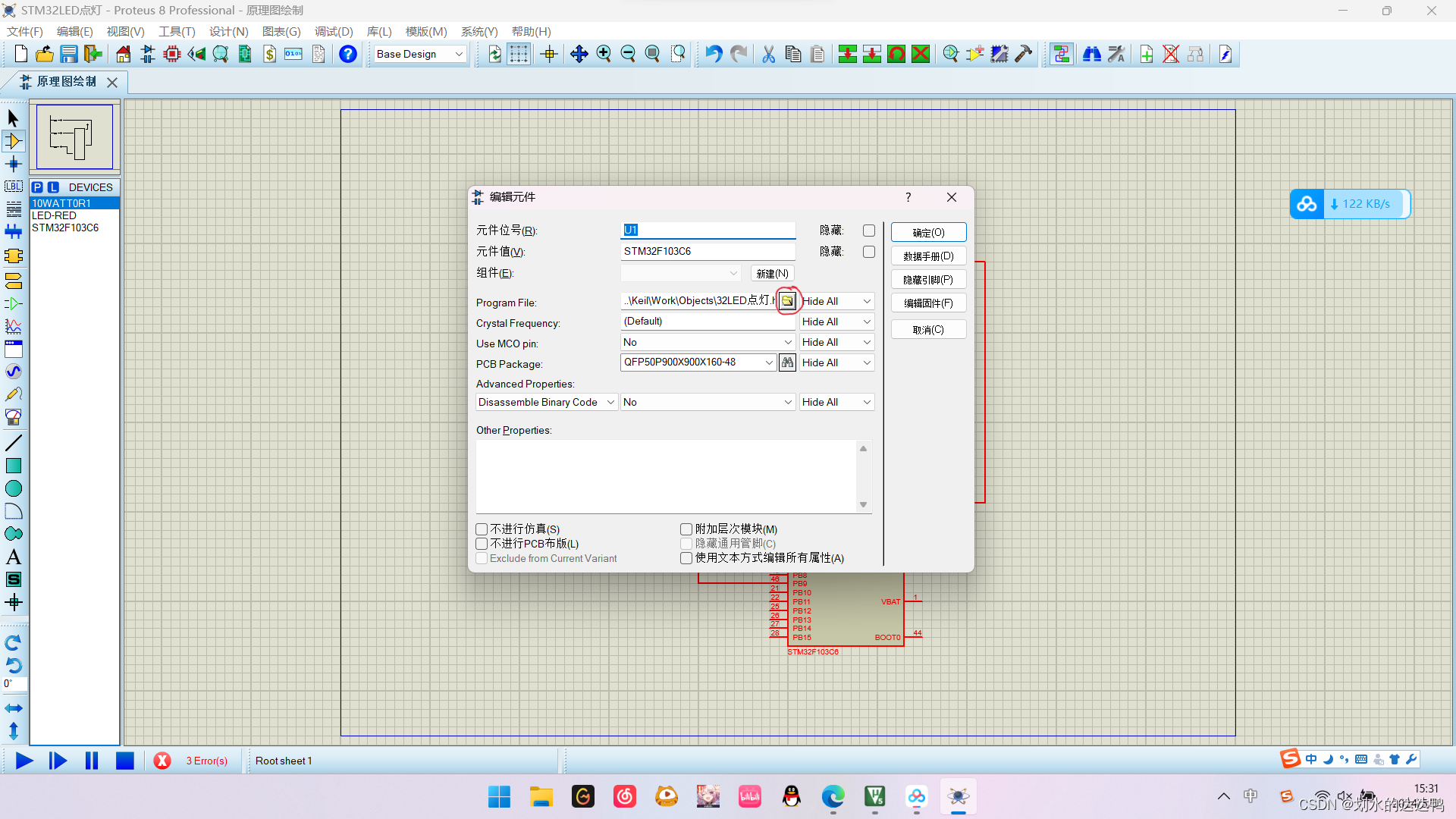The height and width of the screenshot is (819, 1456).
Task: Select the 原理图绘制 schematic tab
Action: point(67,82)
